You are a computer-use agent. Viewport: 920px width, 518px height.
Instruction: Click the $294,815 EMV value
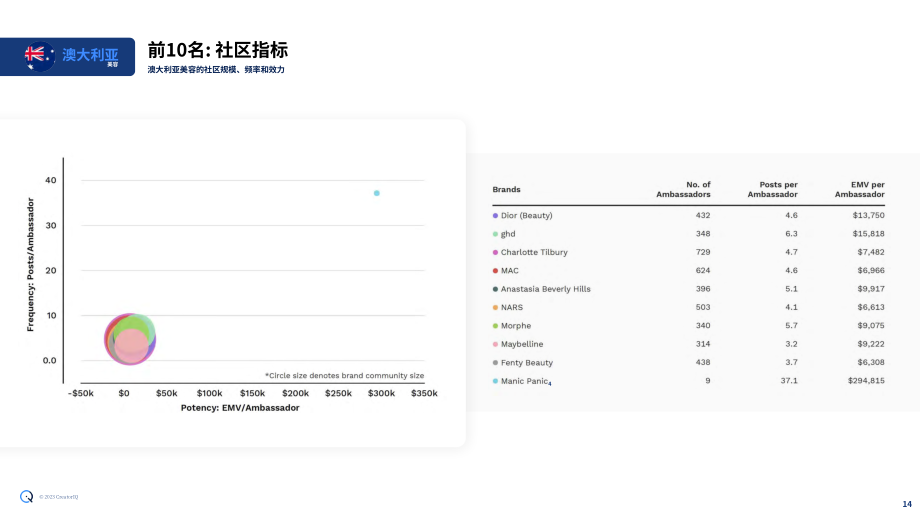pos(866,381)
